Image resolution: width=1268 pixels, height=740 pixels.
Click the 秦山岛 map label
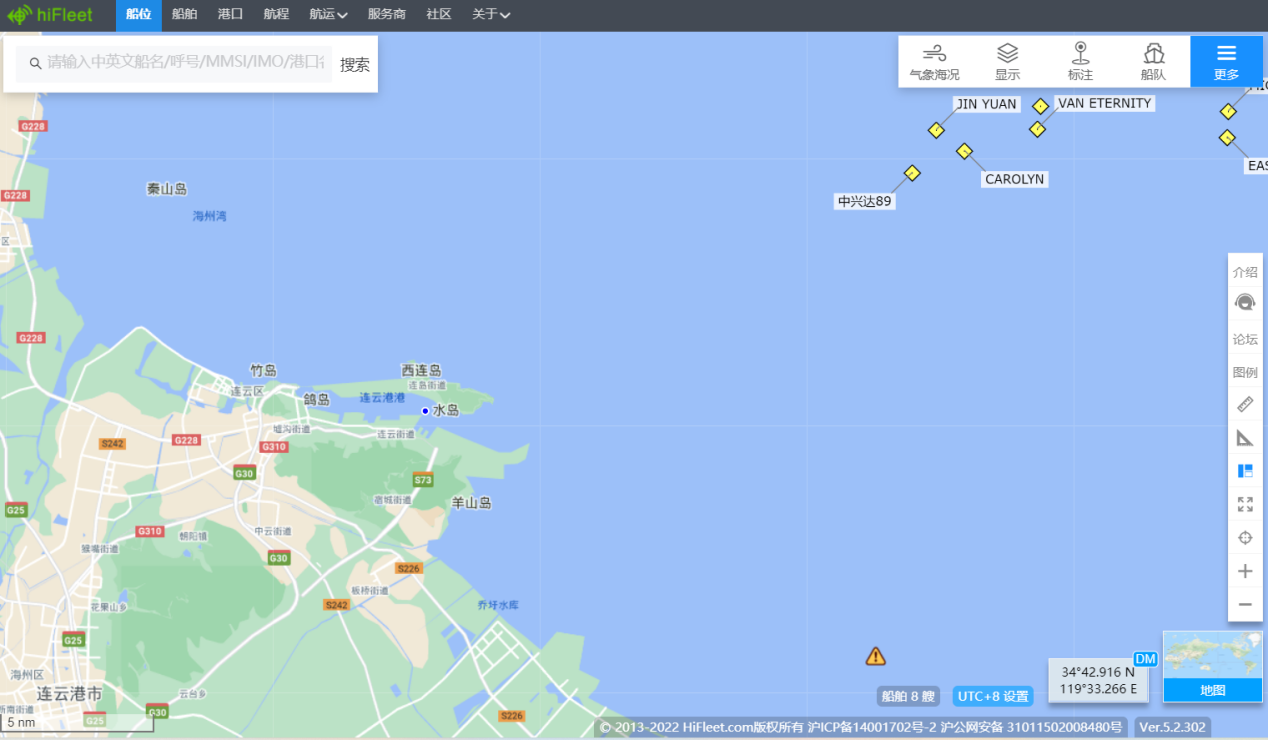[x=167, y=189]
